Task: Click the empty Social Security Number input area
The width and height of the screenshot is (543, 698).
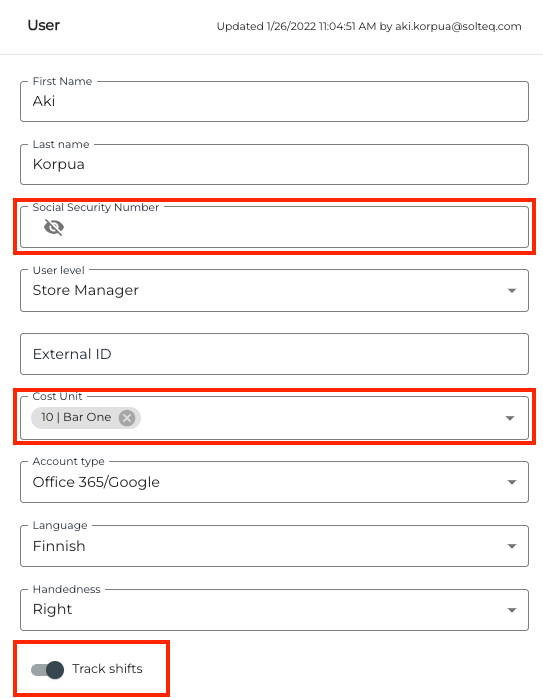Action: (294, 227)
